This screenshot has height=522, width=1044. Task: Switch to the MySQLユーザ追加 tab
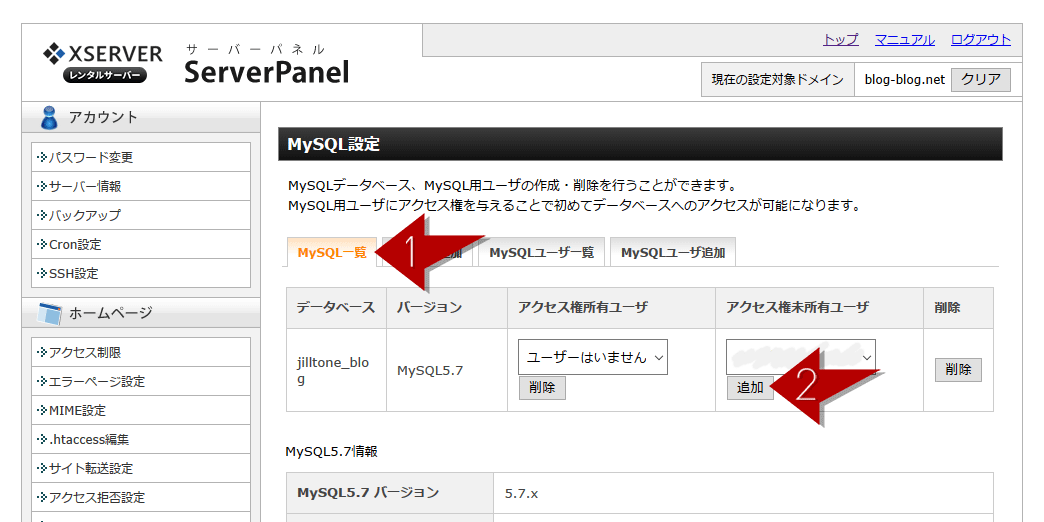point(672,252)
